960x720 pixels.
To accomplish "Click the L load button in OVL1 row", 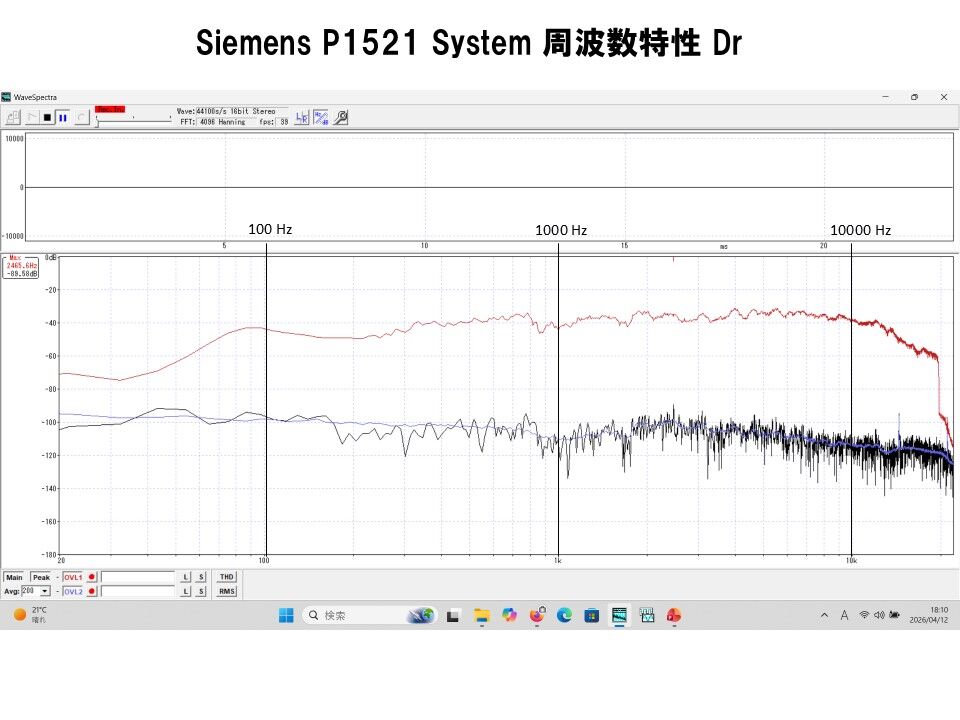I will point(186,577).
